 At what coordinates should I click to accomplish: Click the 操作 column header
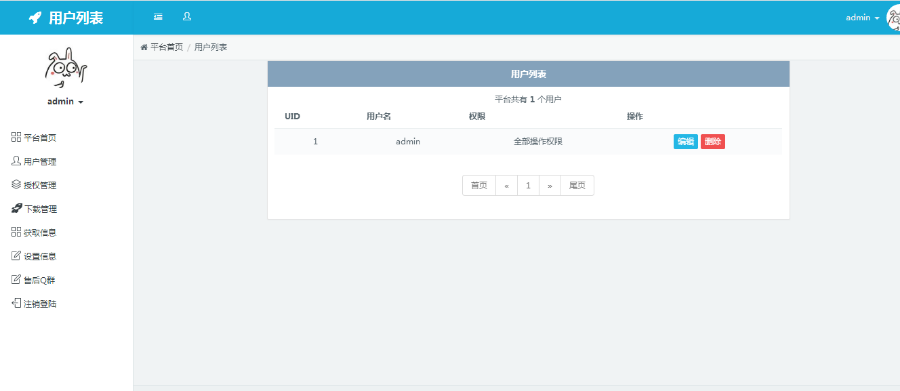(x=635, y=117)
